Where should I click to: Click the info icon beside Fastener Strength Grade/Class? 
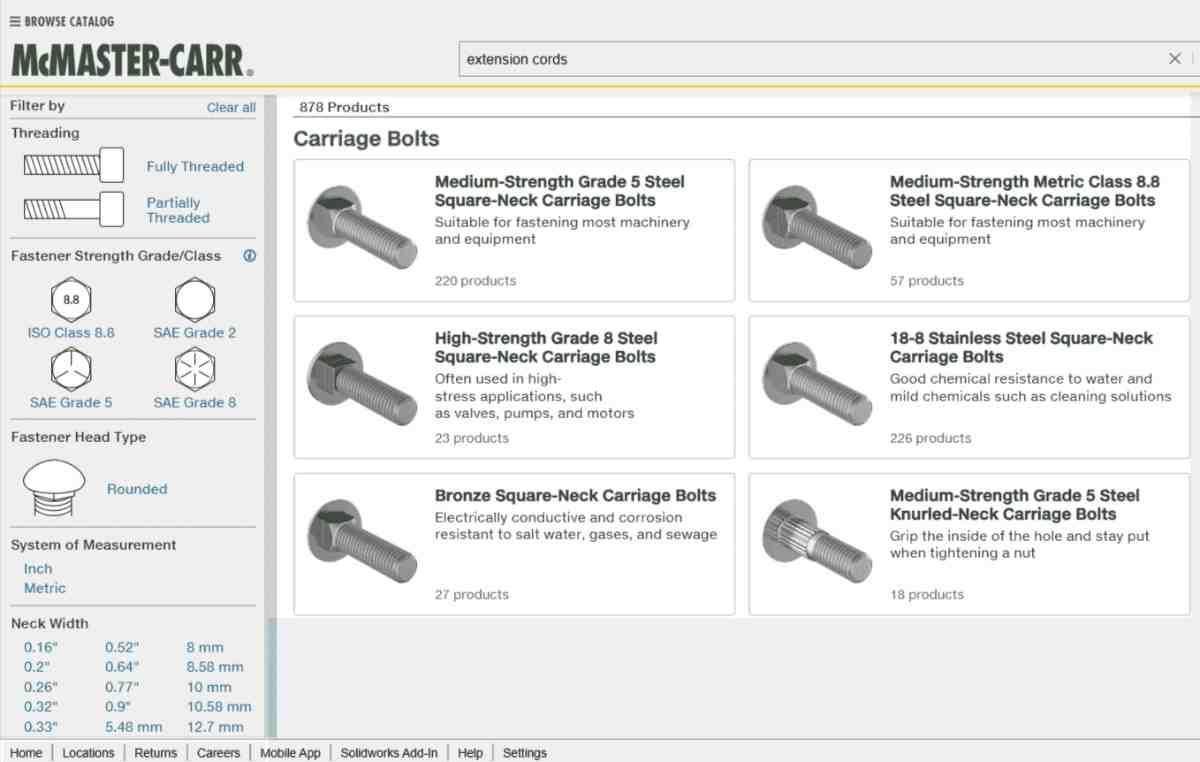pos(249,256)
